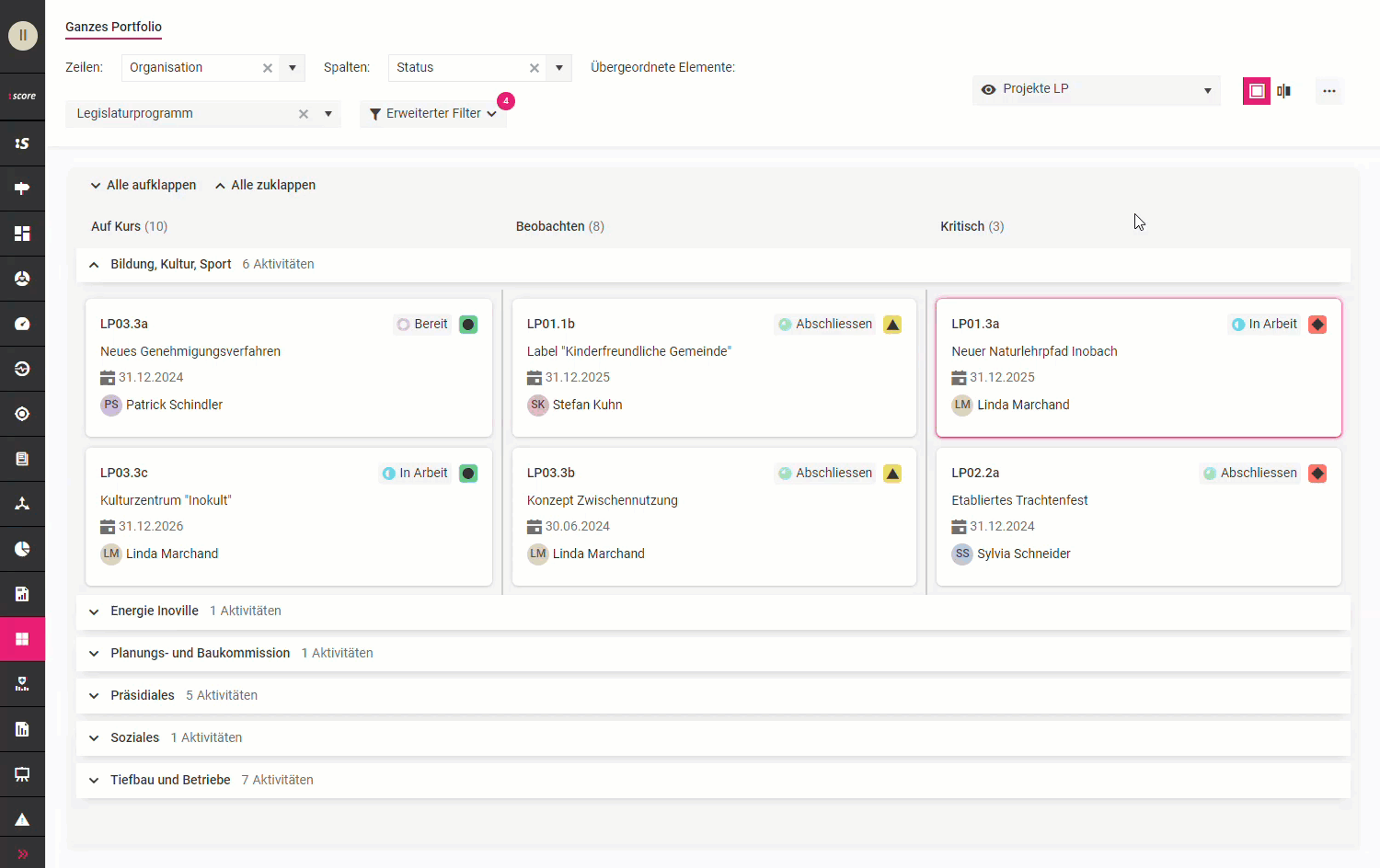This screenshot has width=1380, height=868.
Task: Select the Ganzes Portfolio tab
Action: [113, 27]
